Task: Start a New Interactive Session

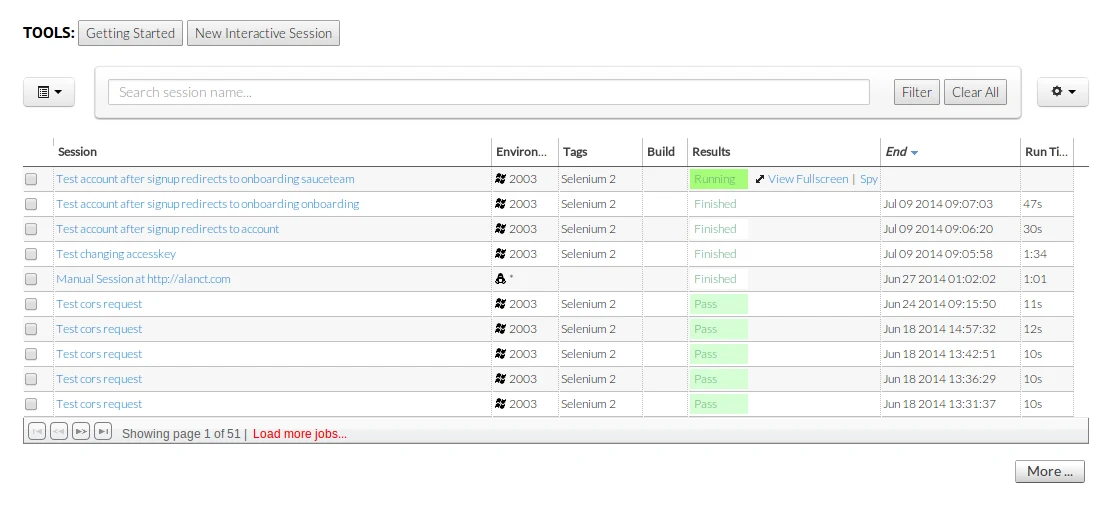Action: pyautogui.click(x=263, y=33)
